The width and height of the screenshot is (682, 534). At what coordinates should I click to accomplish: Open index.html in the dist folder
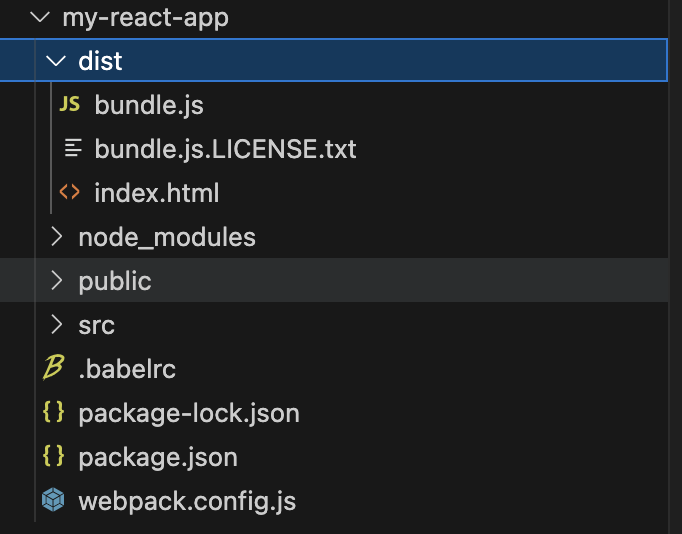point(156,193)
